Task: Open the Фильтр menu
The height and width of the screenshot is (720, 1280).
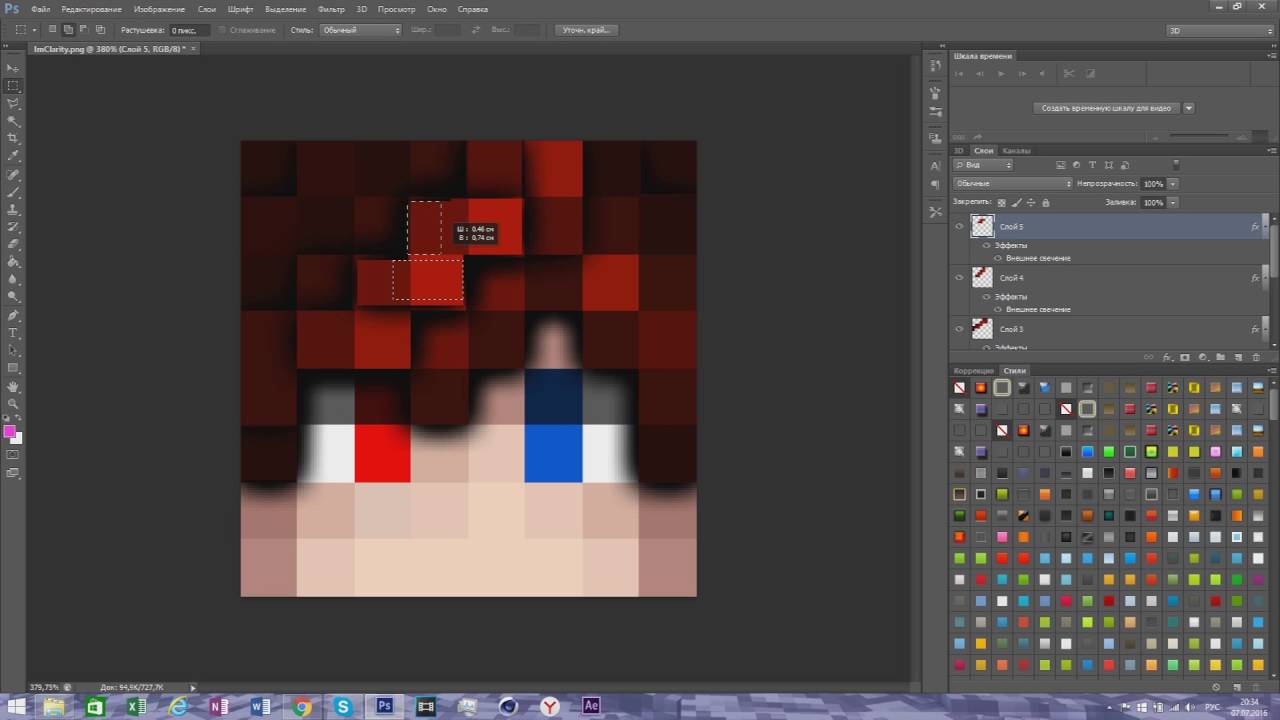Action: [331, 9]
